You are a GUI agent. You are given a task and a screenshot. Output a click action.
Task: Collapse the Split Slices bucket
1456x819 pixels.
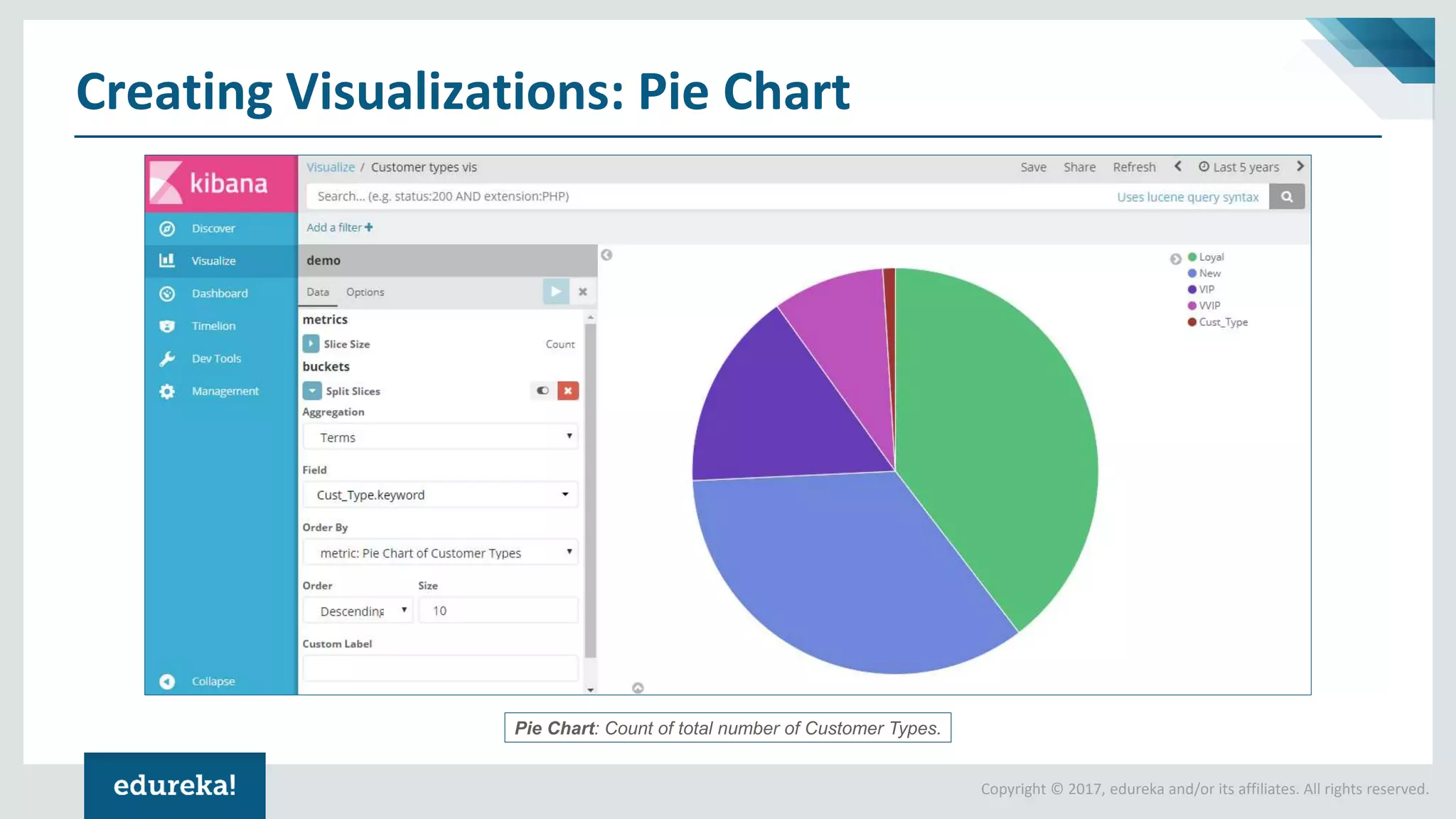click(311, 390)
